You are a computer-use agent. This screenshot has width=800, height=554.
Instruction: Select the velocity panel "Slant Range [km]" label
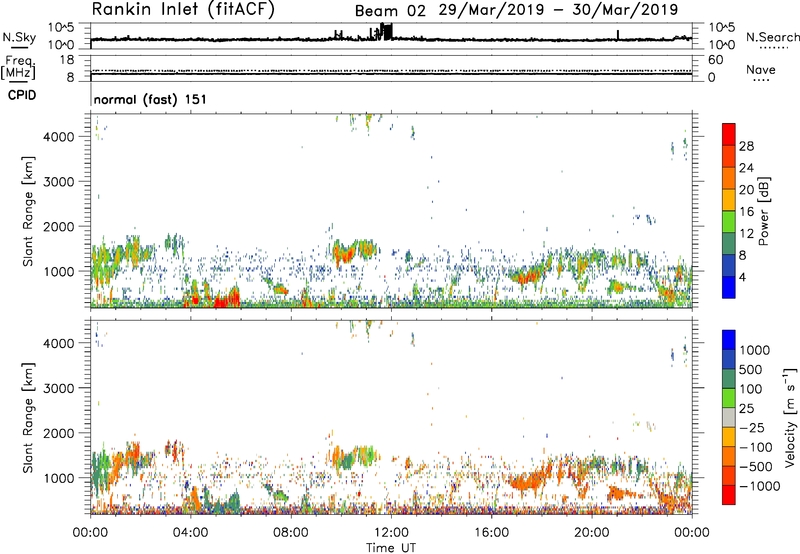[28, 418]
